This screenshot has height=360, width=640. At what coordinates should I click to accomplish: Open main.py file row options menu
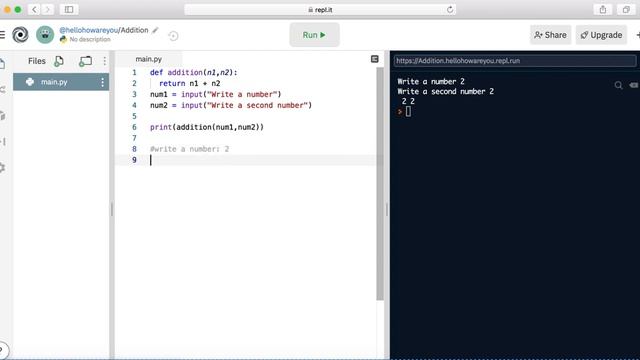[102, 82]
